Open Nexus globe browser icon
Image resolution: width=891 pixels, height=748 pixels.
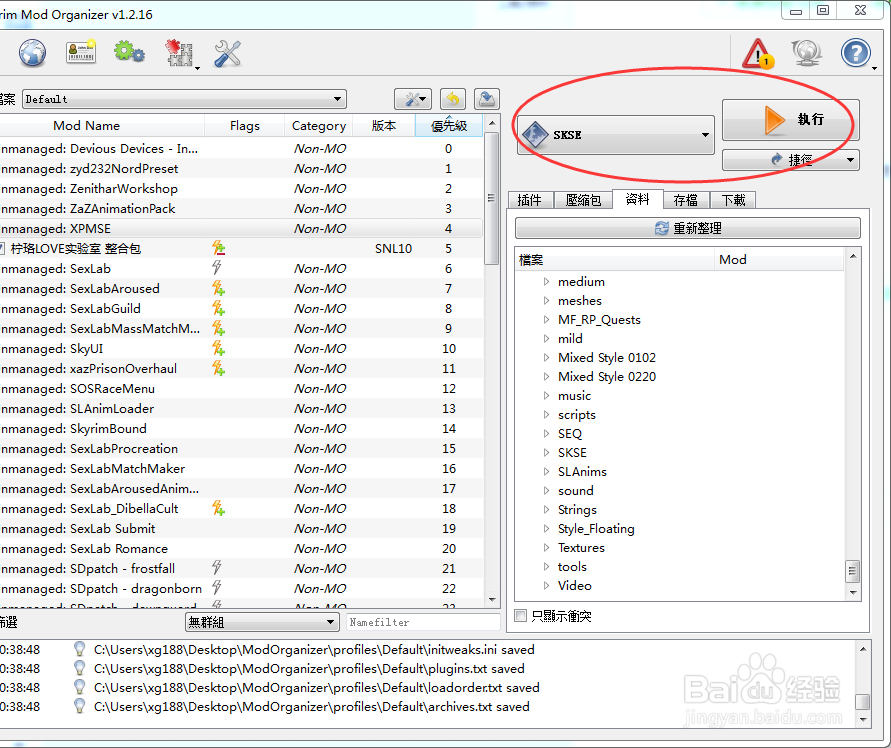point(32,53)
